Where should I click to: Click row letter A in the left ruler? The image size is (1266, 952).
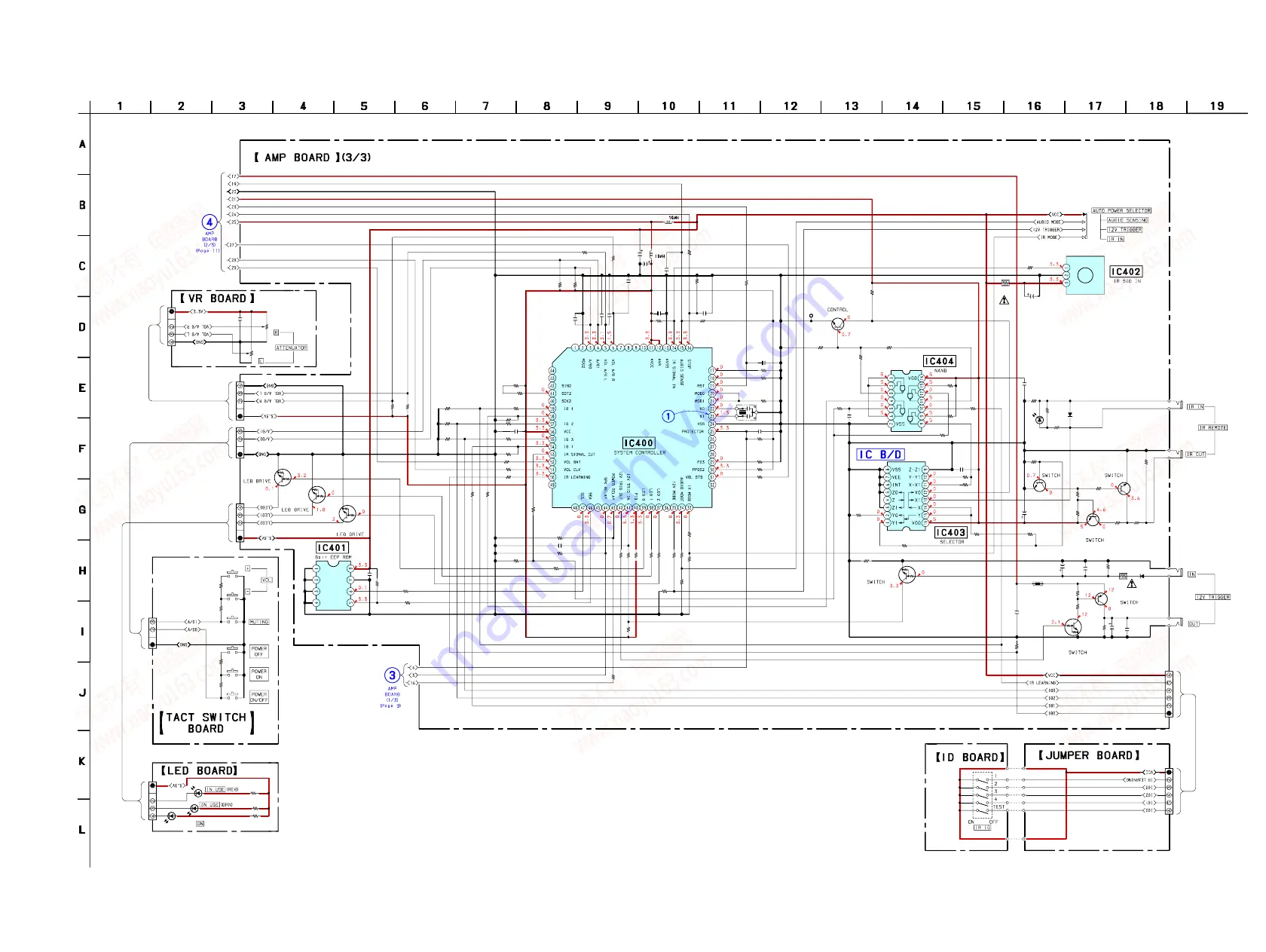82,144
